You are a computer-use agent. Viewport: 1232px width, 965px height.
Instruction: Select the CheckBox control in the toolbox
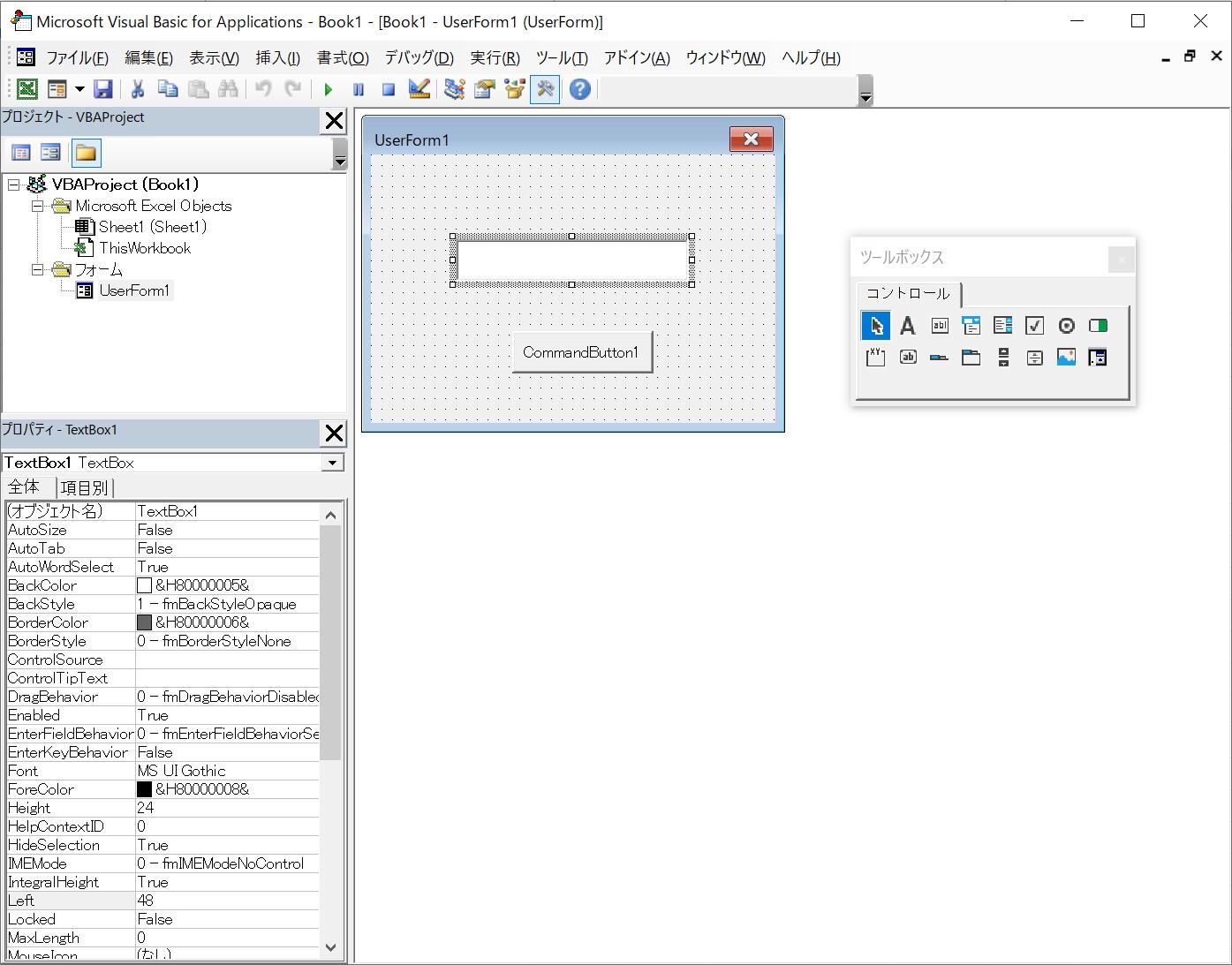(x=1034, y=325)
